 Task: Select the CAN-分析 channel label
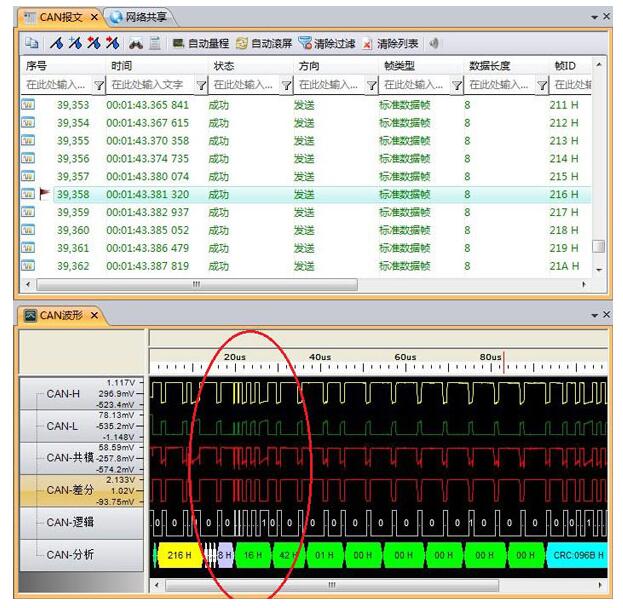[x=70, y=554]
